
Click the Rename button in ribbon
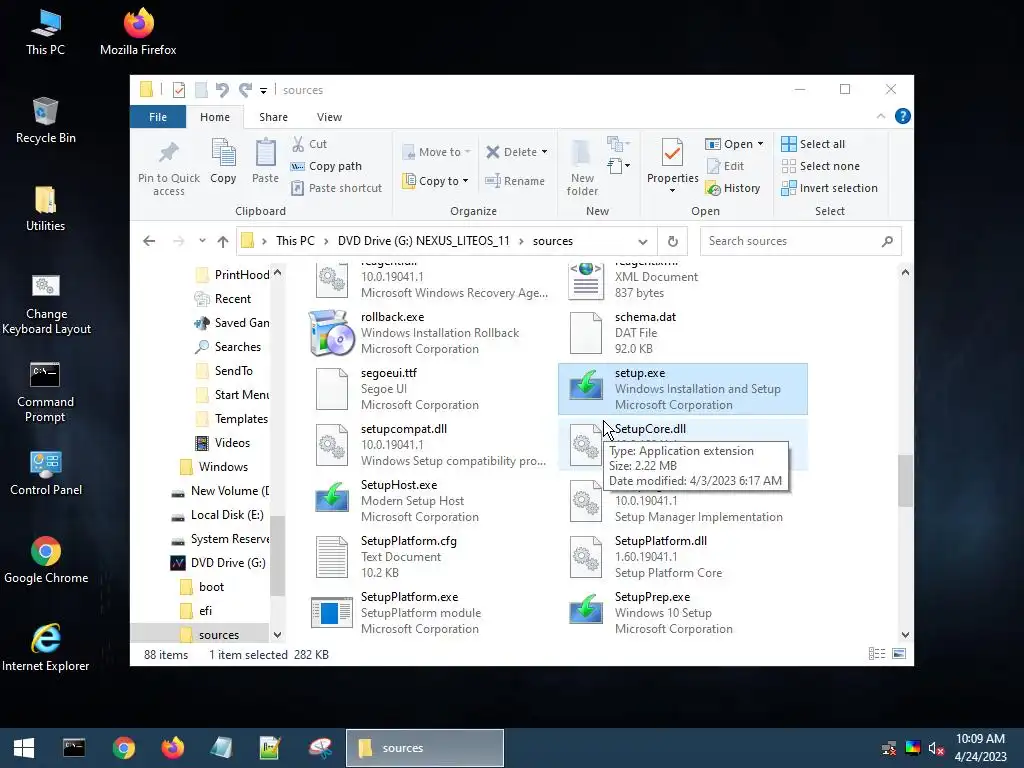[x=515, y=181]
